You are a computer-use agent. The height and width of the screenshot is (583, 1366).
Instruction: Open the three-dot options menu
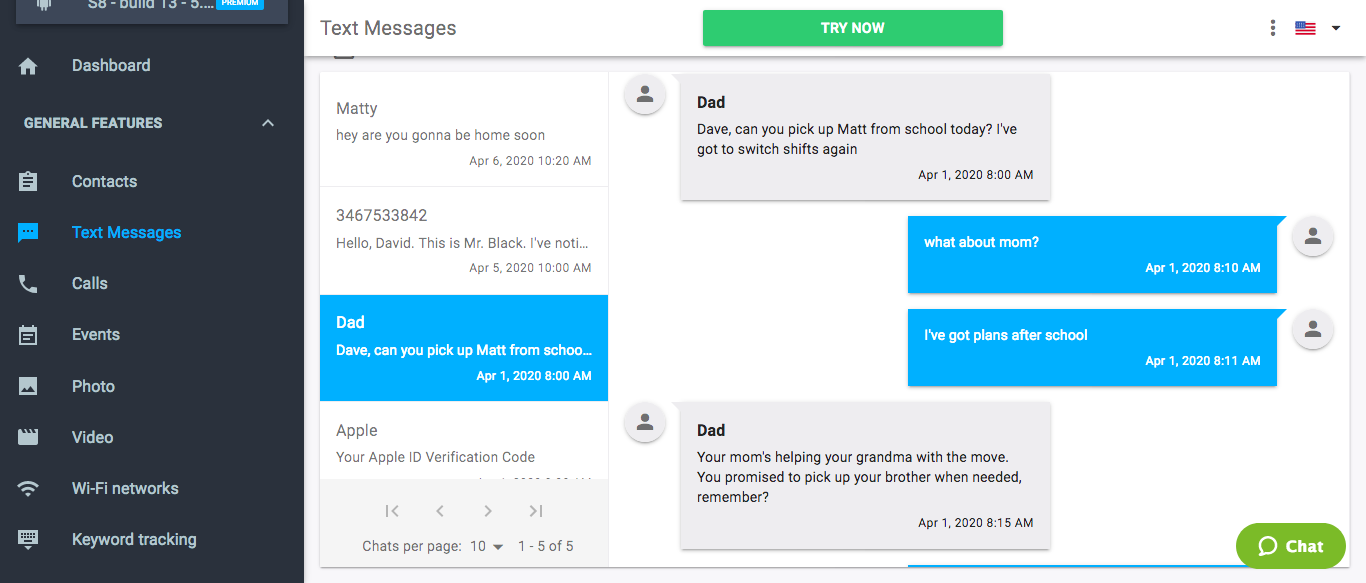(x=1272, y=28)
